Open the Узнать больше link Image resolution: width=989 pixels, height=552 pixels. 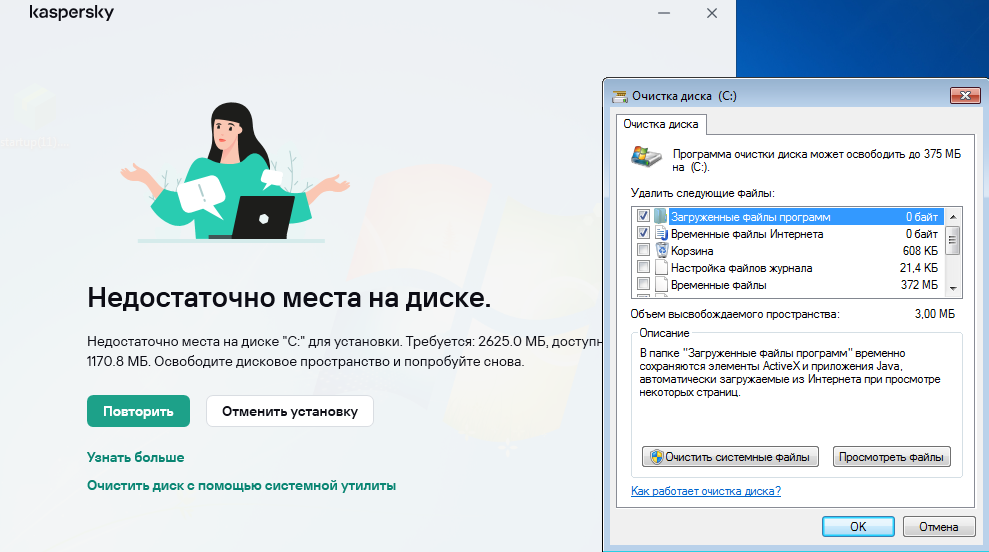(136, 457)
